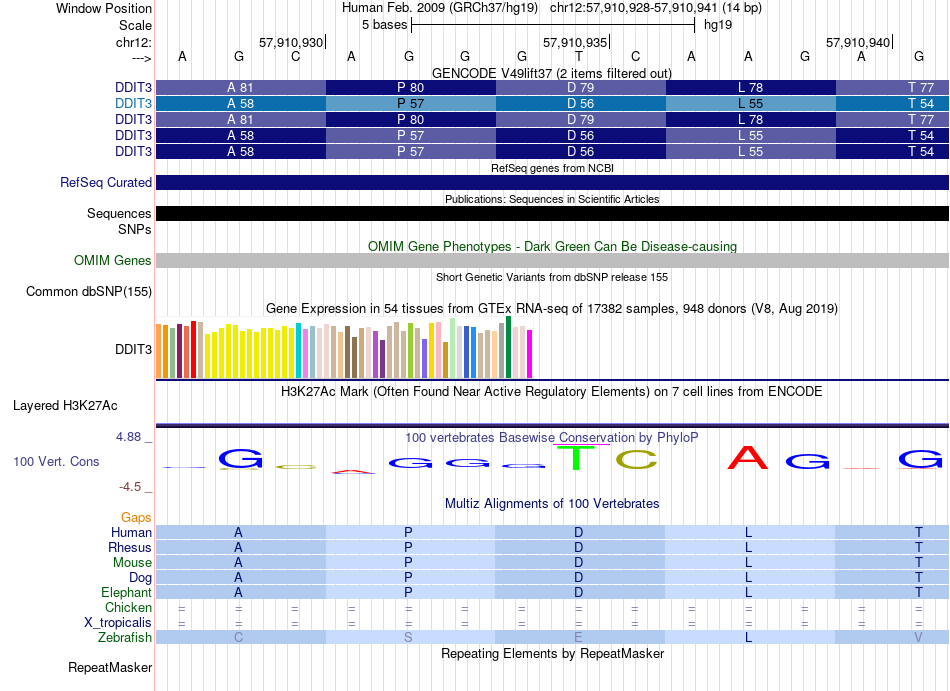Click the olive C PhyloP conservation letter
Viewport: 950px width, 691px height.
[636, 460]
